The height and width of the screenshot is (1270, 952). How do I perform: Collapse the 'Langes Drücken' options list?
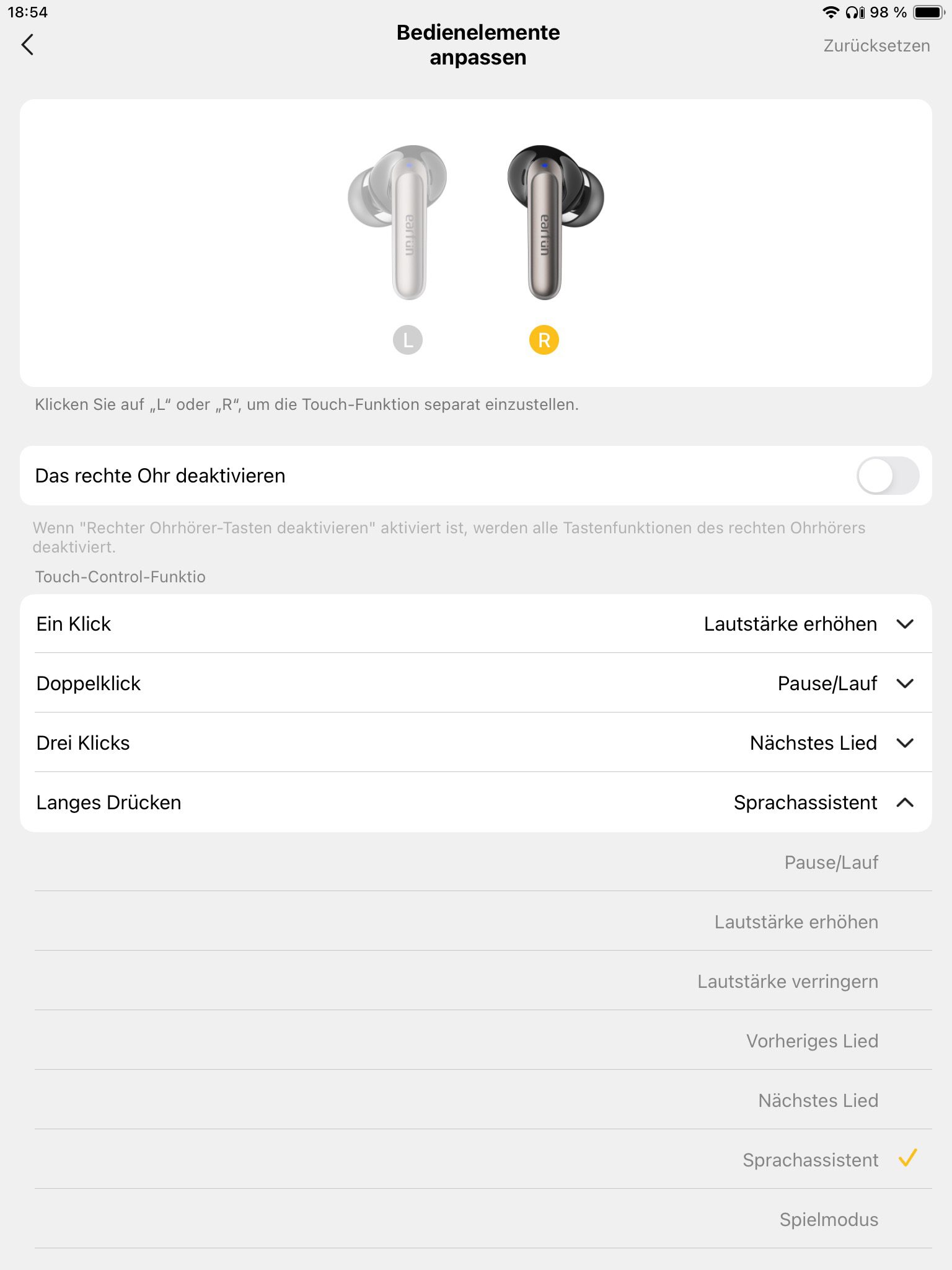(x=905, y=802)
